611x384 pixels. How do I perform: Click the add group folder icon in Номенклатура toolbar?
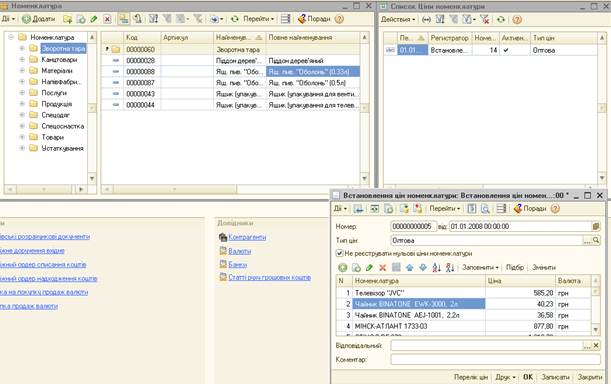click(x=67, y=19)
